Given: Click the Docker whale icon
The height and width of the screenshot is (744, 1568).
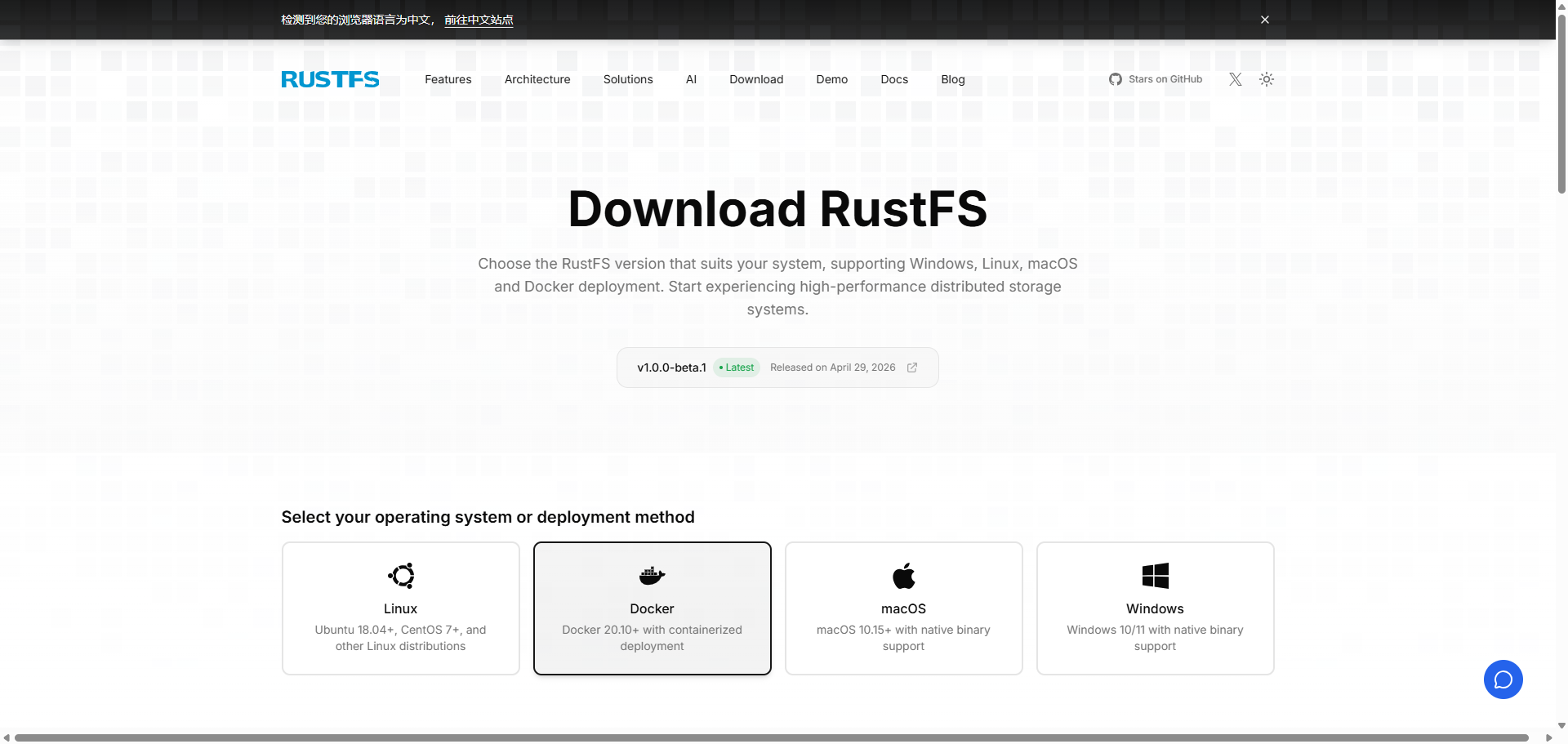Looking at the screenshot, I should coord(653,576).
